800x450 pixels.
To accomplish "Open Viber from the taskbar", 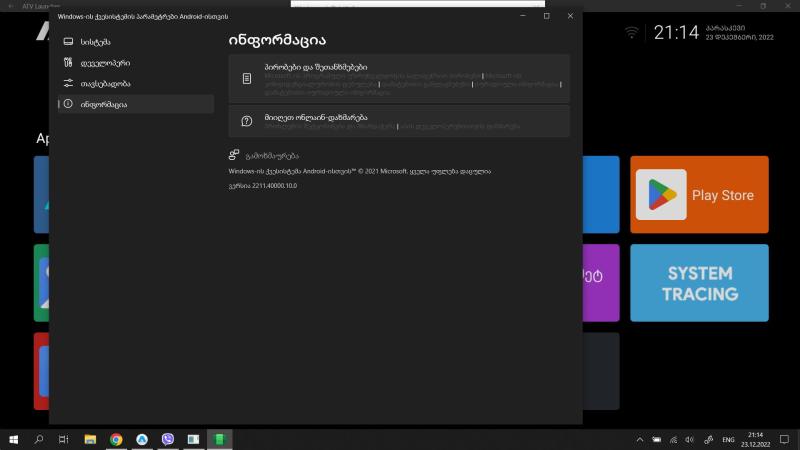I will pyautogui.click(x=167, y=439).
